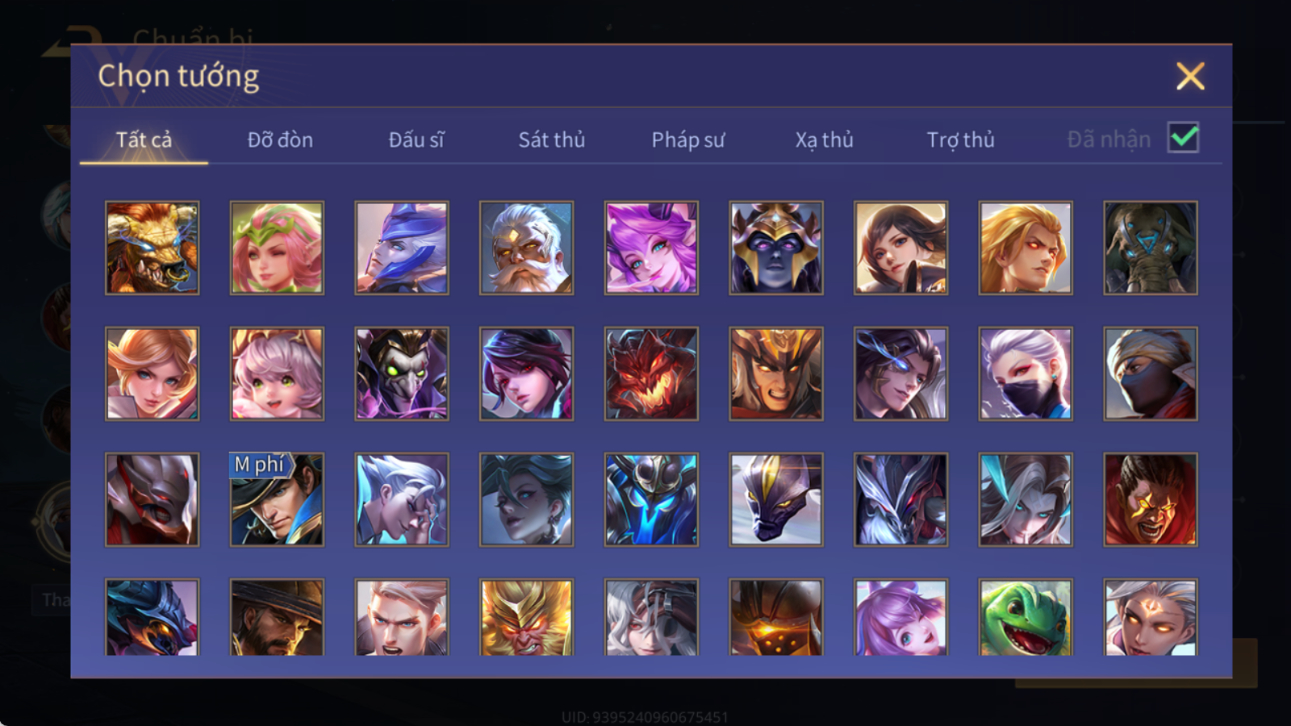Open the 'Đấu sĩ' tab

(x=416, y=140)
